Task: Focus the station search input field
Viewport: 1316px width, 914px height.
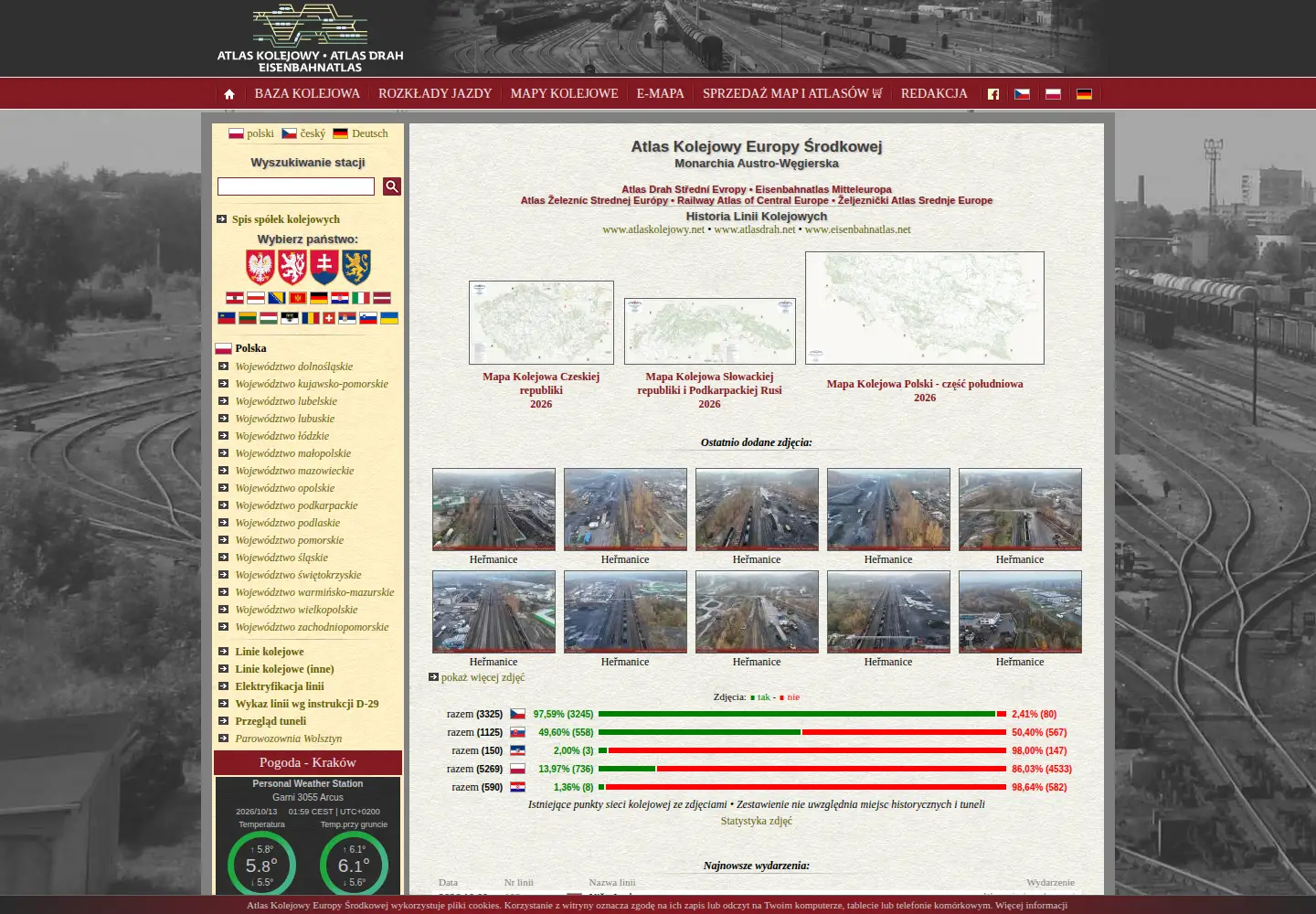Action: click(296, 186)
